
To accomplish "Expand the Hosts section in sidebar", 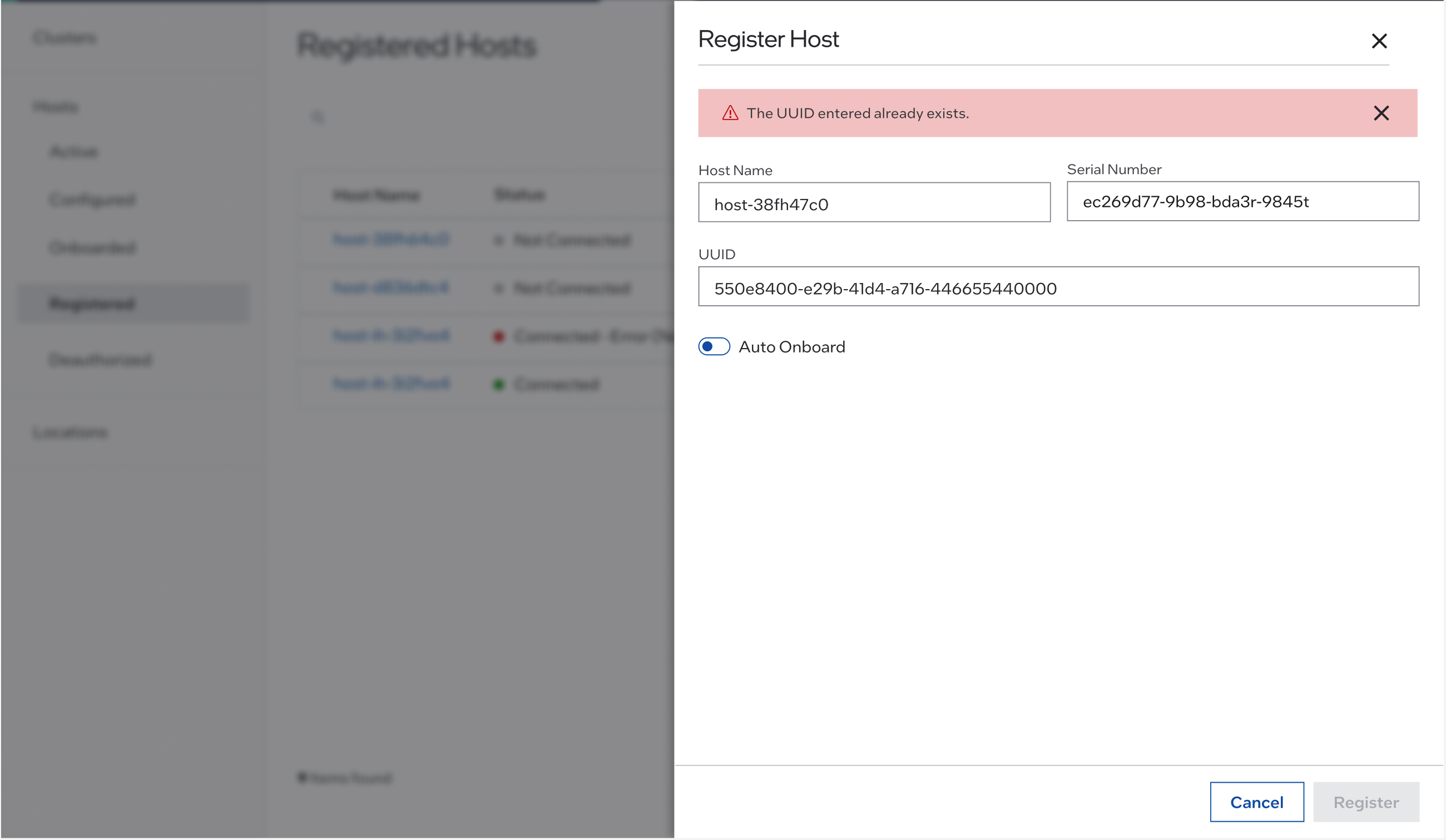I will click(55, 107).
